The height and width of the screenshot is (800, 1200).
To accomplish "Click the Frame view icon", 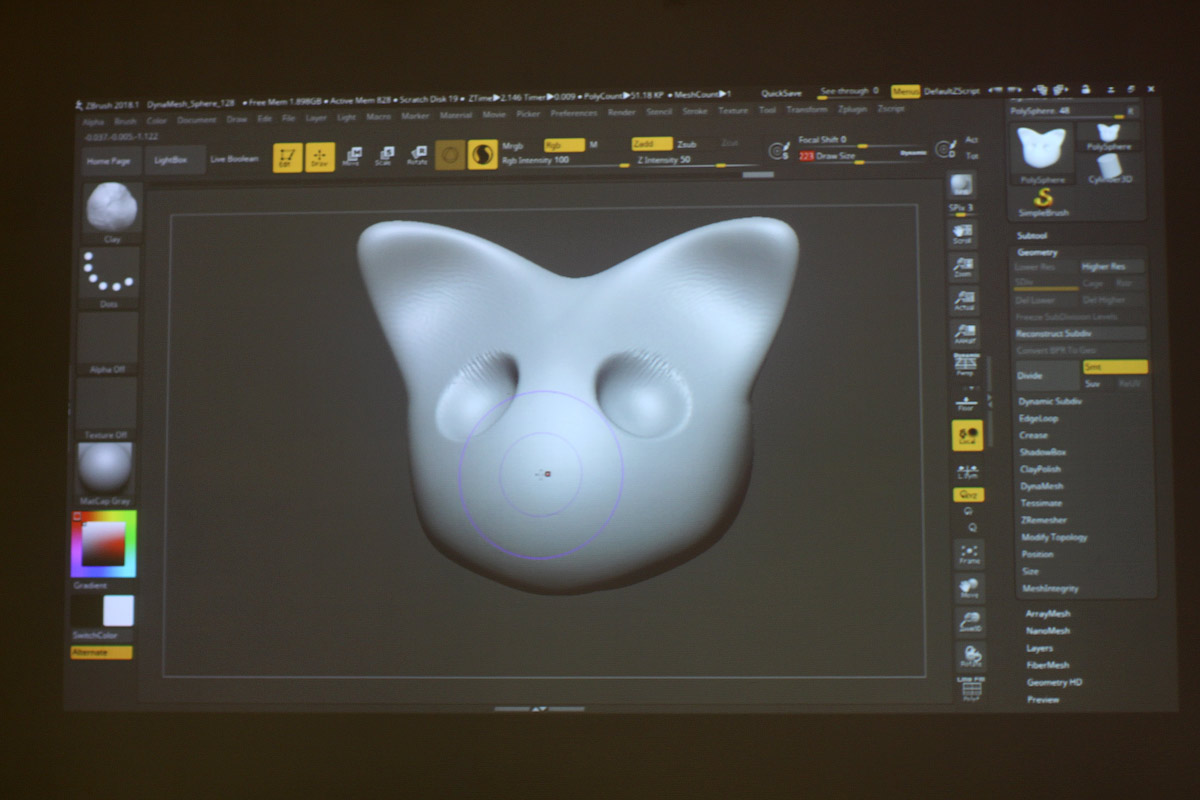I will coord(969,554).
